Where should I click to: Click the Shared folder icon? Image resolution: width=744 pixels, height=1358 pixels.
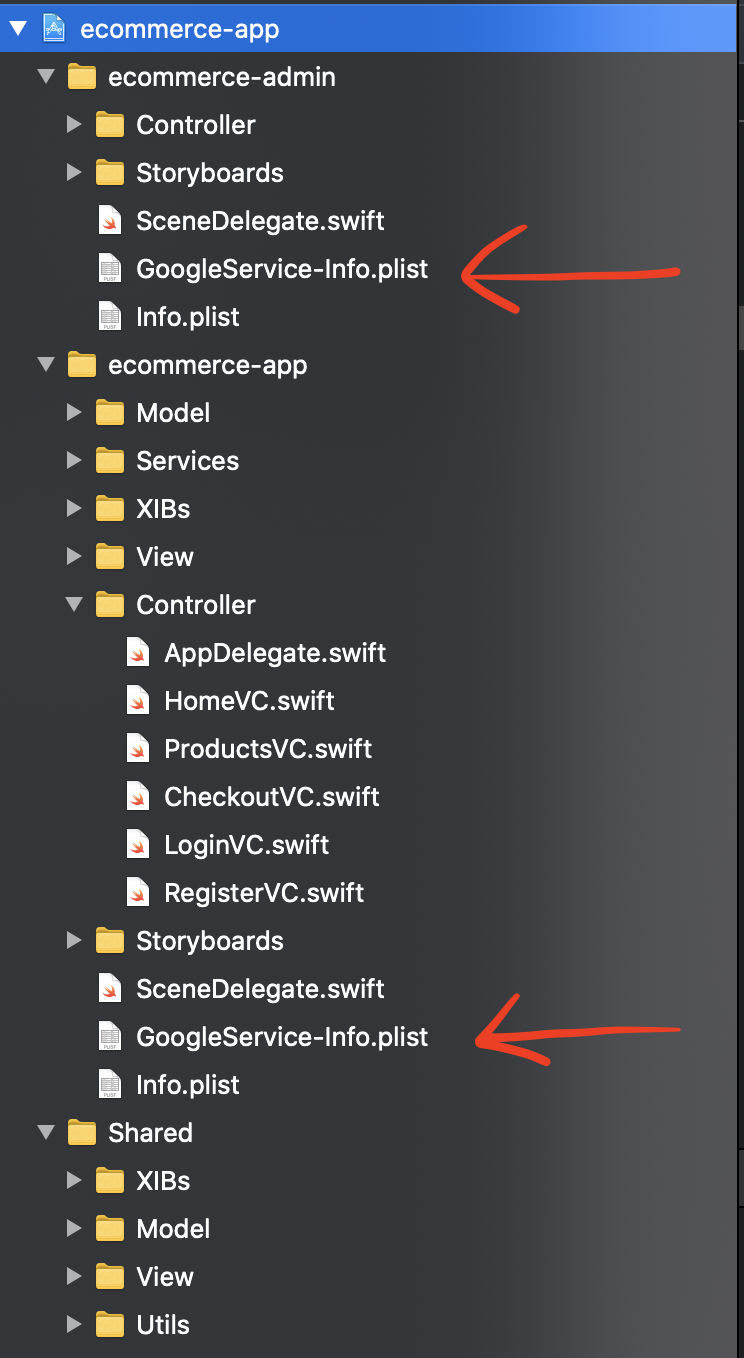81,1132
